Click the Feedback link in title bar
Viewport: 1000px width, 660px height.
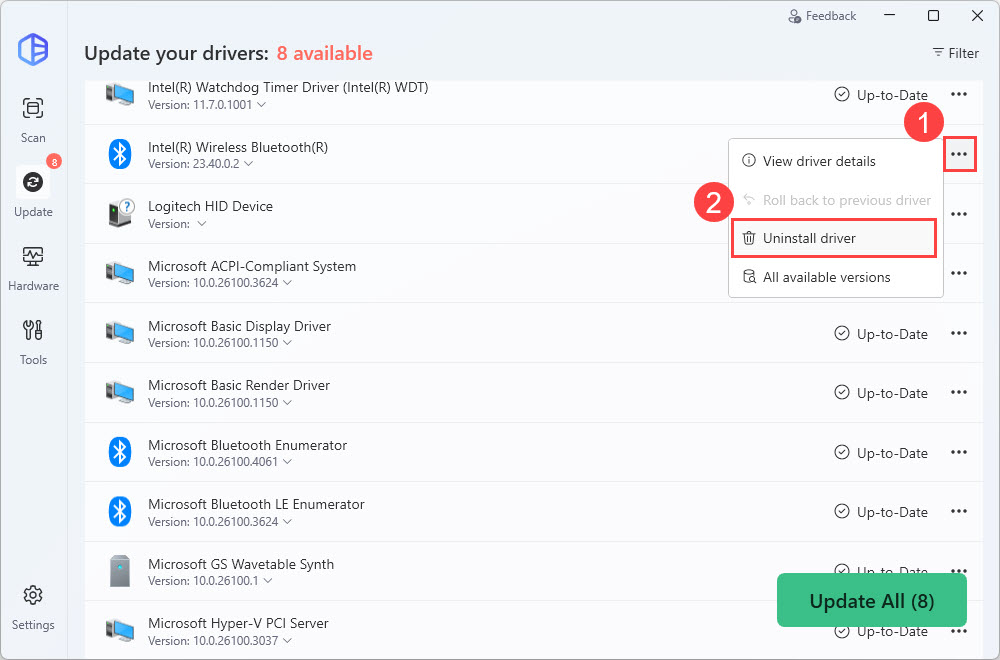tap(822, 16)
